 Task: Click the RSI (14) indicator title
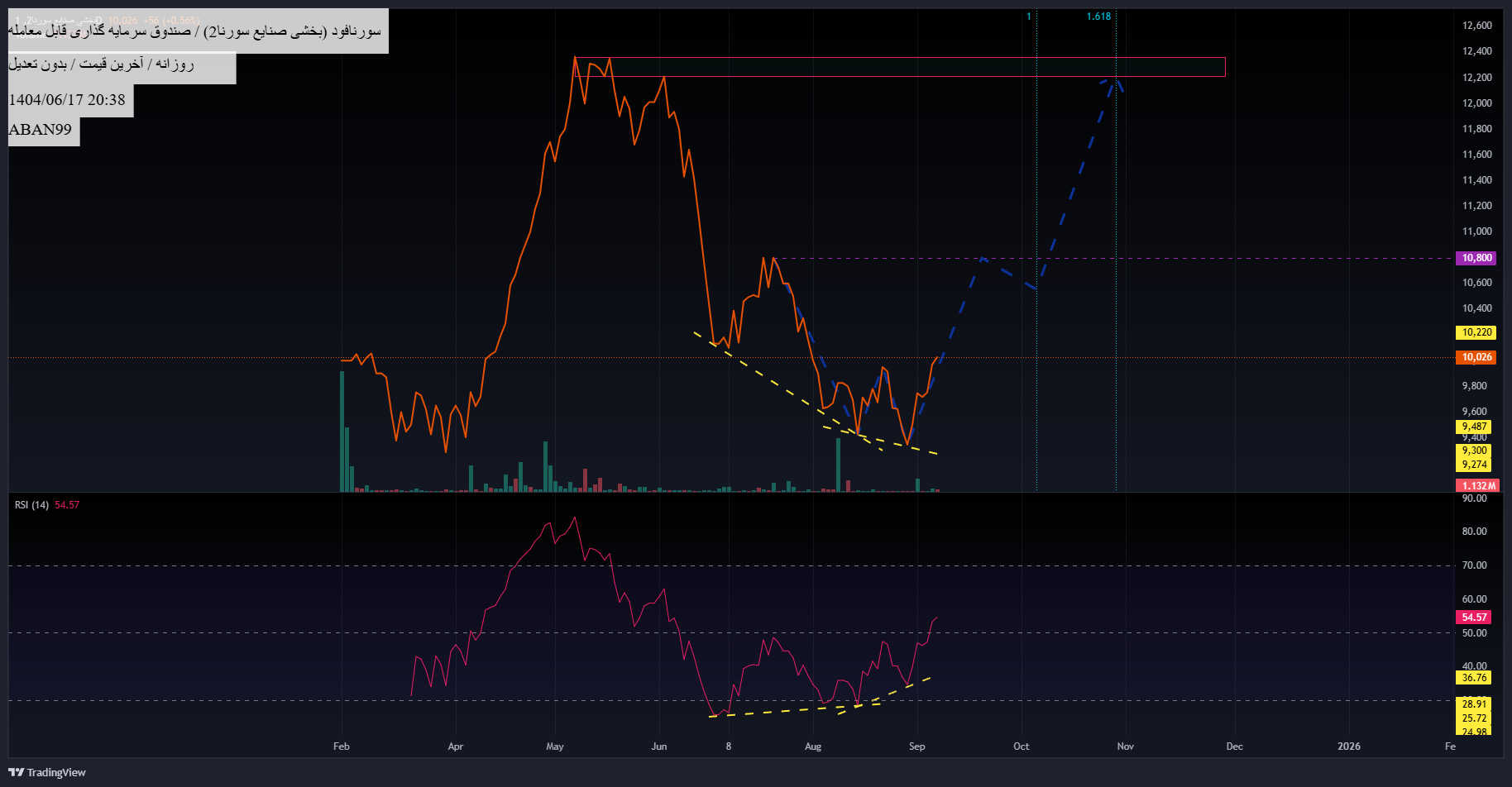[x=31, y=505]
